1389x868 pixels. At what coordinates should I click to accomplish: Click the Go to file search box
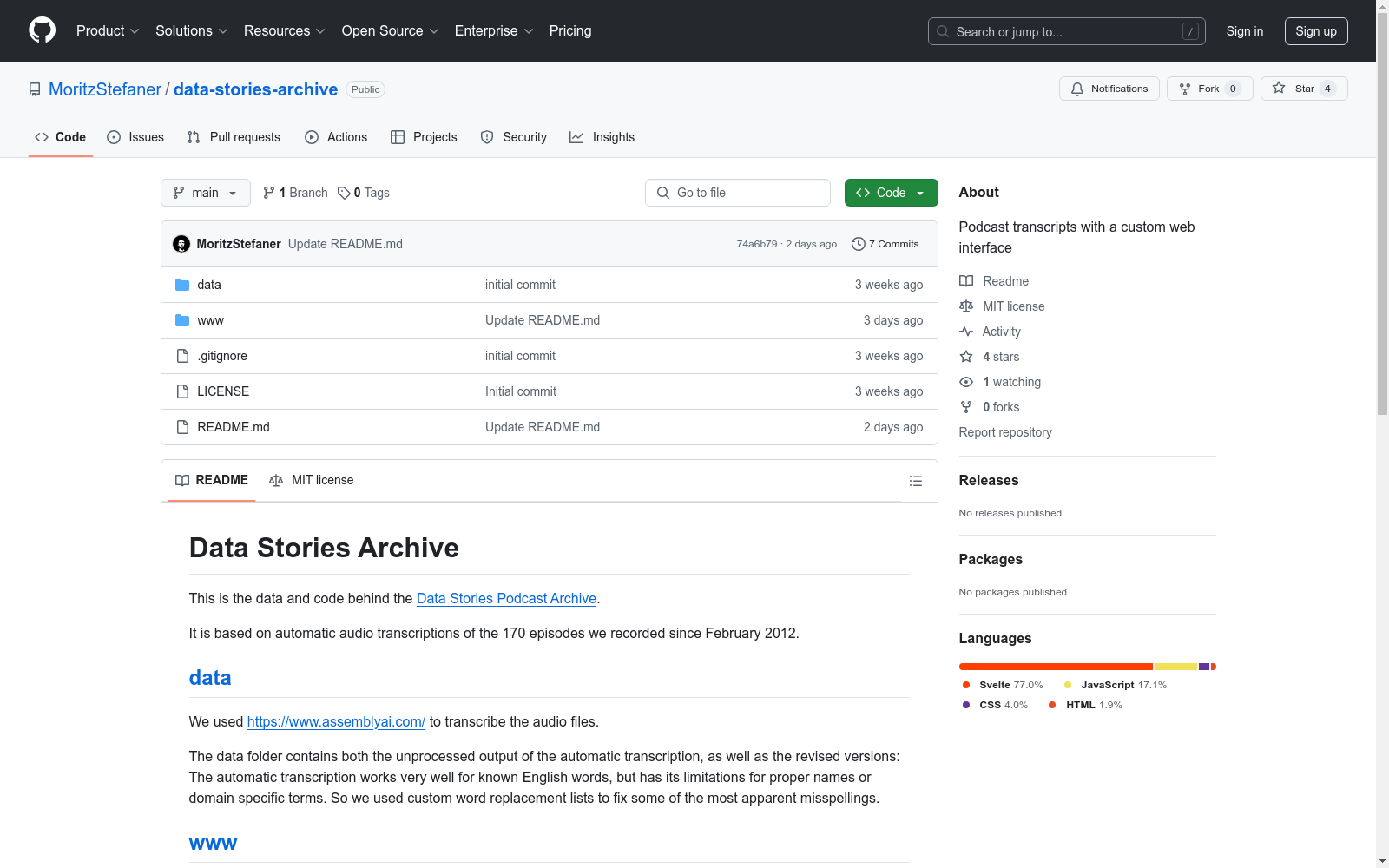click(x=738, y=193)
